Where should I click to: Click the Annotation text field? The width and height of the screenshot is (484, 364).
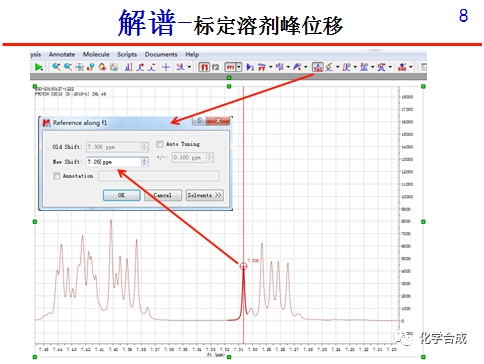point(159,176)
